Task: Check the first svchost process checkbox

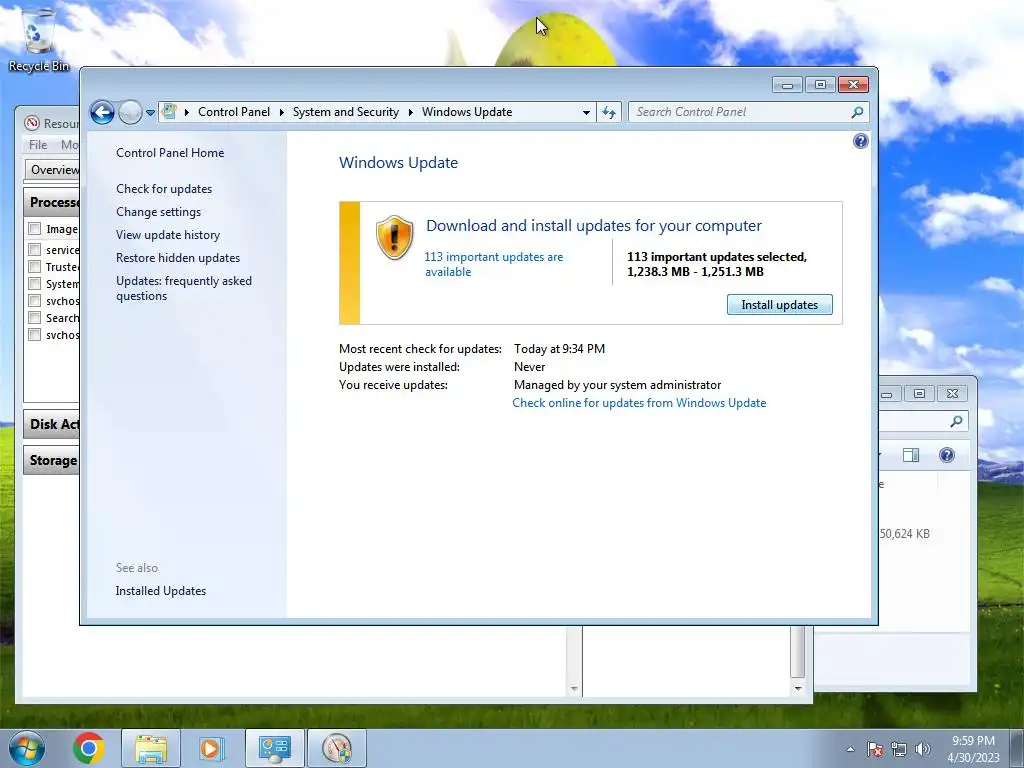Action: point(35,300)
